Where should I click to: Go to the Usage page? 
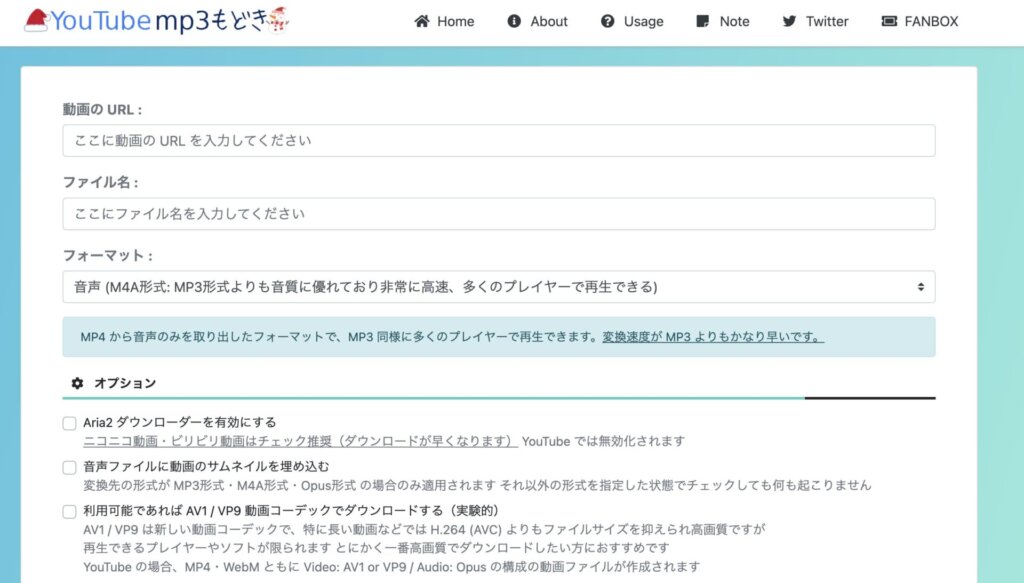point(632,22)
